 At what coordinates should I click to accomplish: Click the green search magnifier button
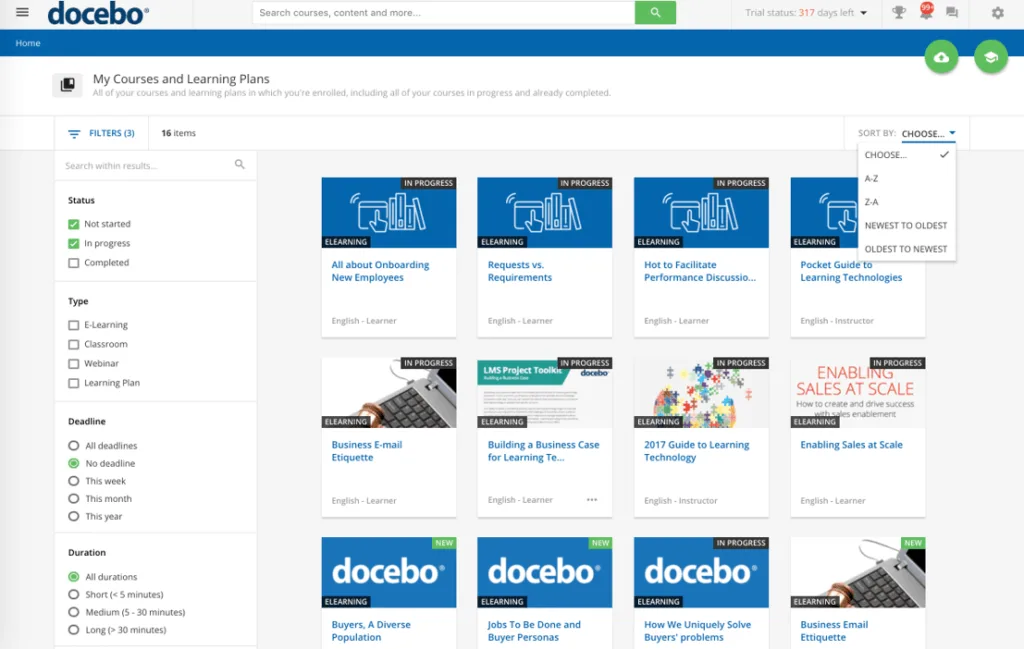[655, 12]
